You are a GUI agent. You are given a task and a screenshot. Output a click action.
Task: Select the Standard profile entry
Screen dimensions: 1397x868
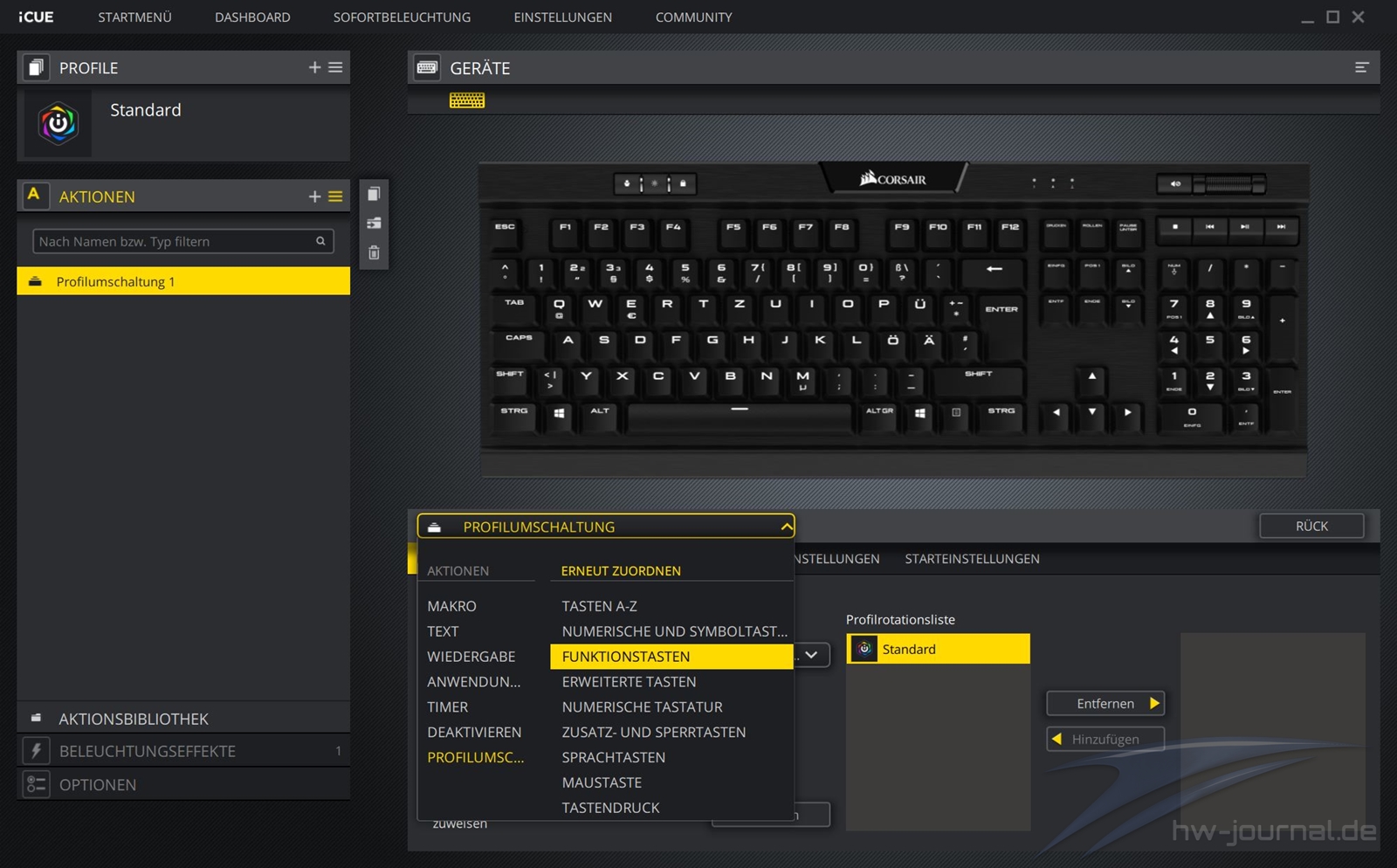pyautogui.click(x=183, y=123)
